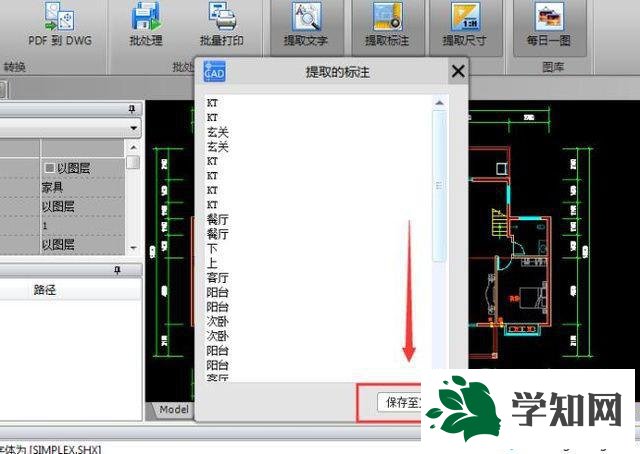Open the properties panel dropdown arrow
The width and height of the screenshot is (640, 454).
click(133, 128)
